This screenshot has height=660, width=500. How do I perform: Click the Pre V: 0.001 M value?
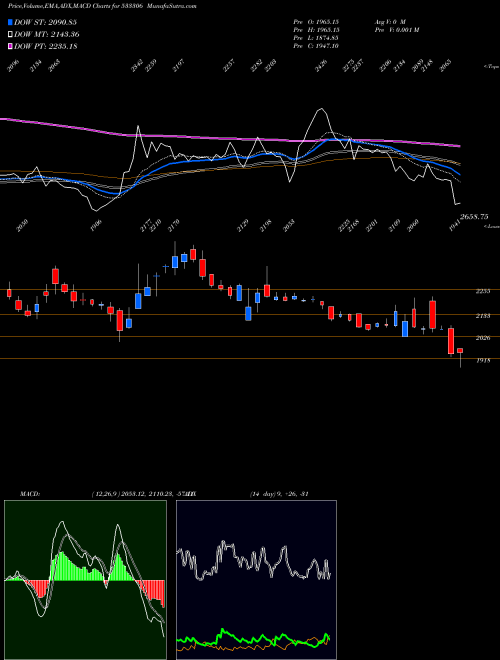pos(396,30)
